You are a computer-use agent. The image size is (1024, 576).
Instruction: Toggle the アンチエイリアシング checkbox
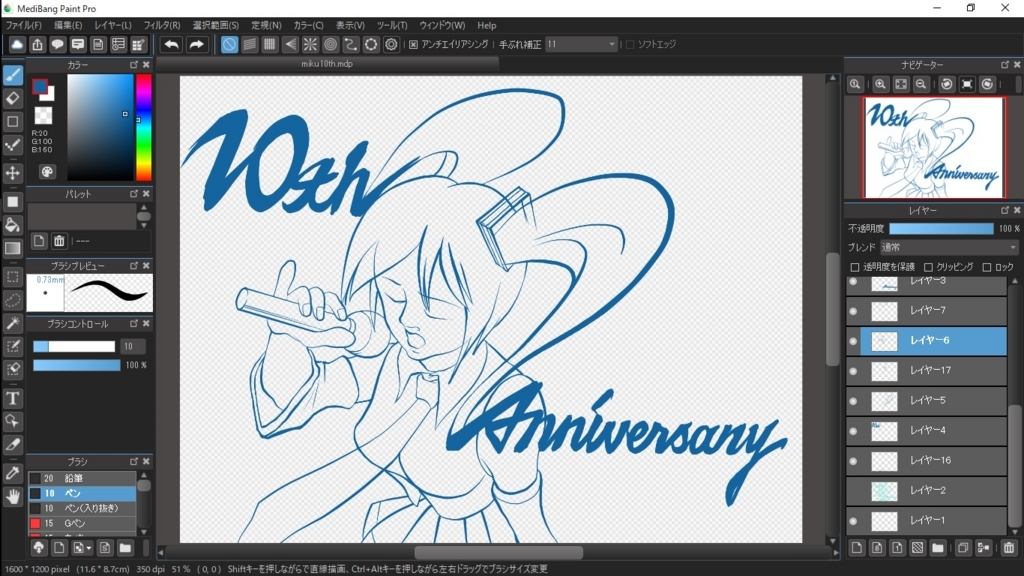[x=413, y=44]
